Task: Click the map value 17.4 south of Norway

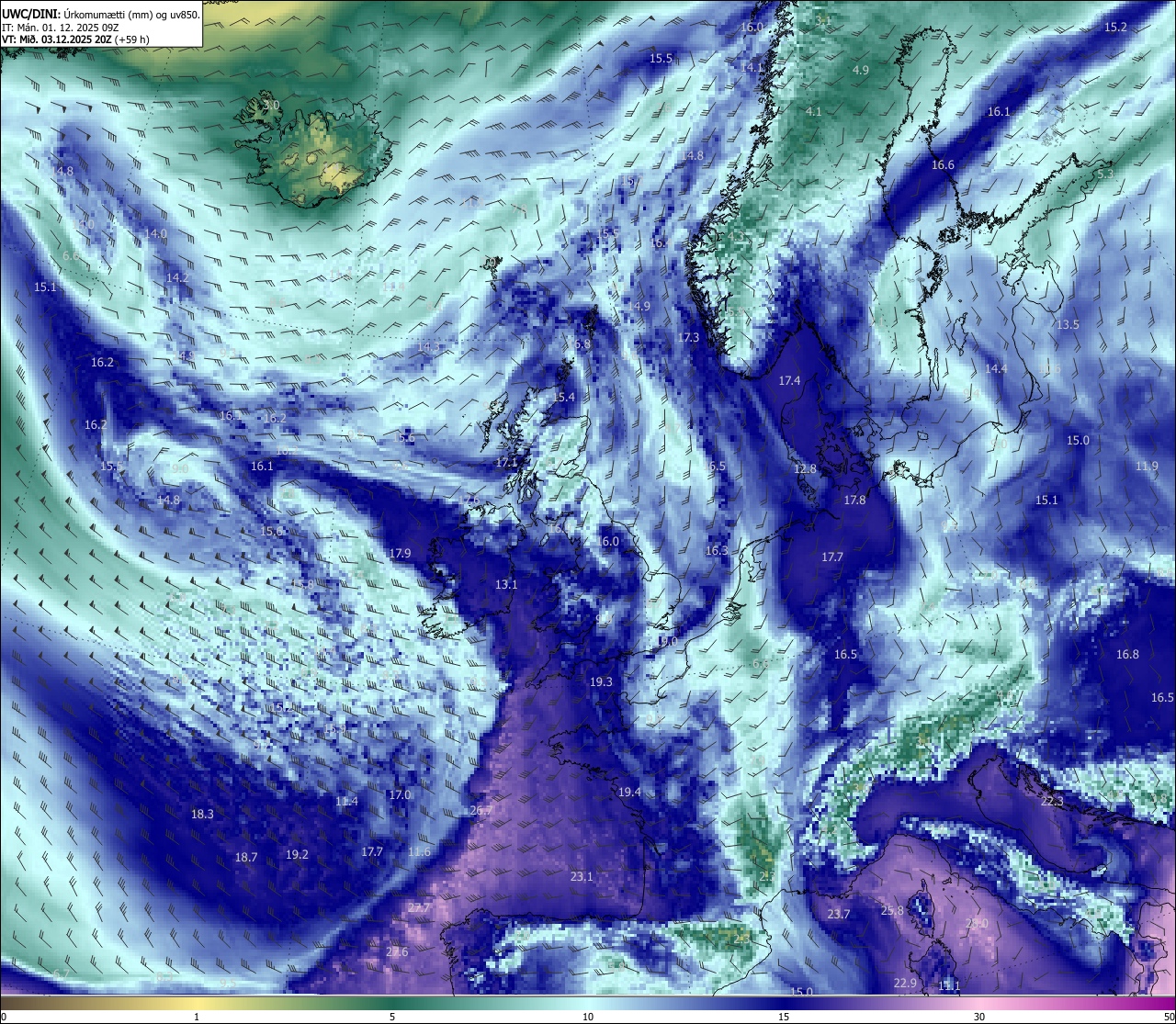Action: click(789, 381)
